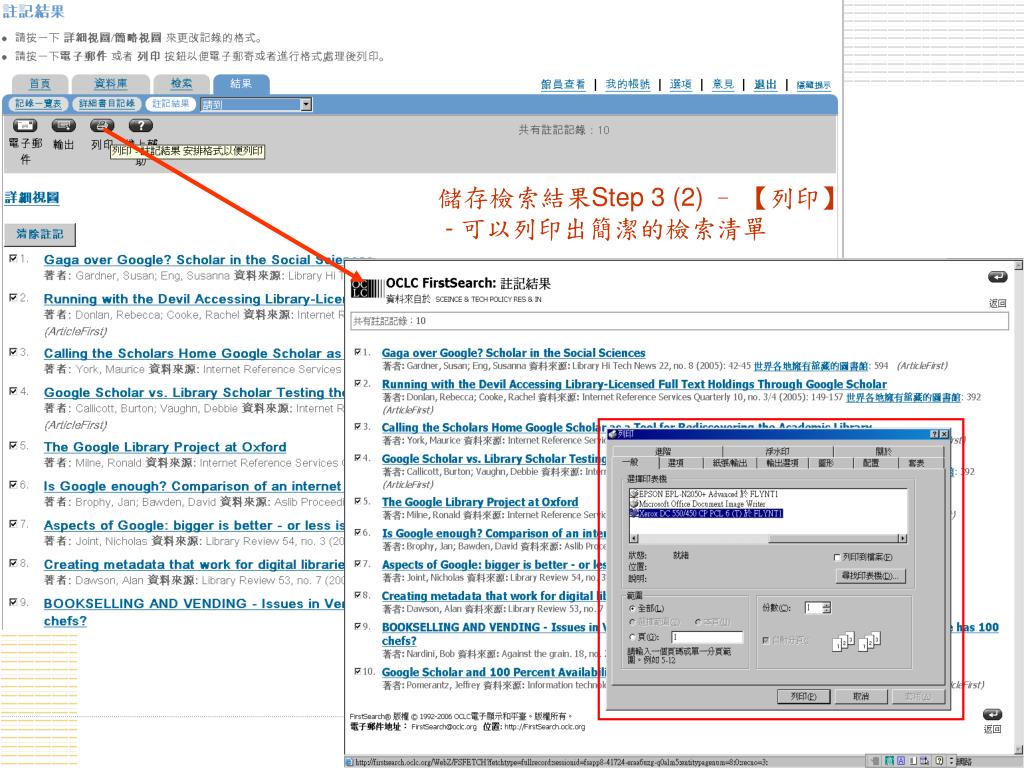The width and height of the screenshot is (1024, 768).
Task: Click the email (電子郵件) envelope icon
Action: tap(25, 125)
